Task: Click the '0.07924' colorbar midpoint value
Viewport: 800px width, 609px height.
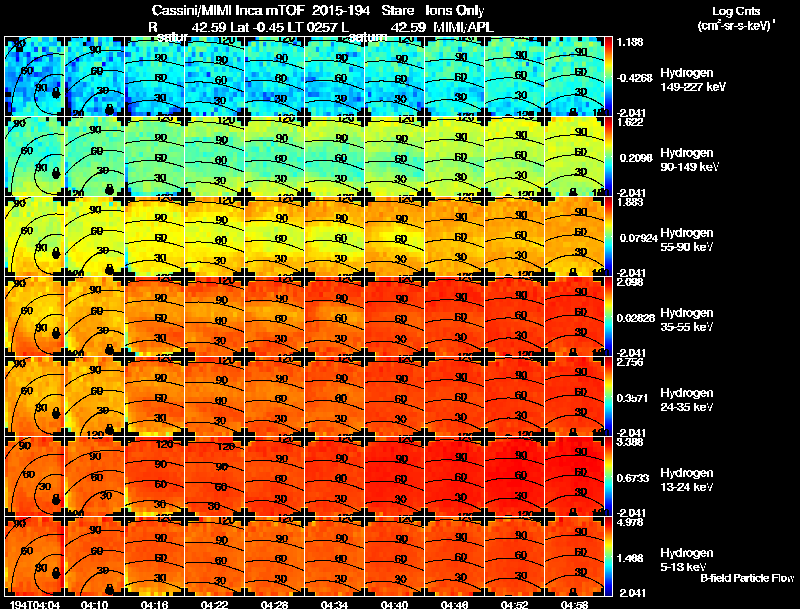Action: (637, 238)
